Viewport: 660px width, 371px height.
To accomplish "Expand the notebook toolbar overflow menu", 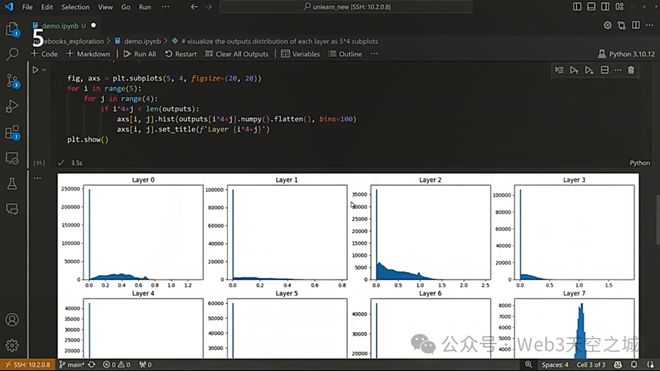I will (374, 54).
